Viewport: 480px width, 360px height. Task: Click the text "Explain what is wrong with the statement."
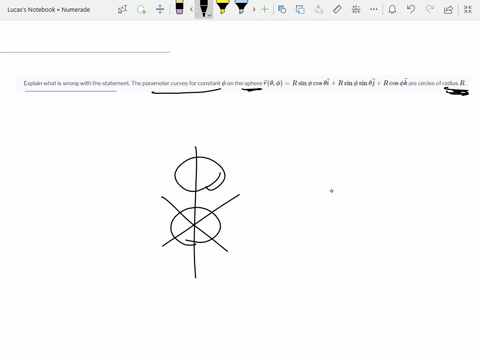click(77, 83)
